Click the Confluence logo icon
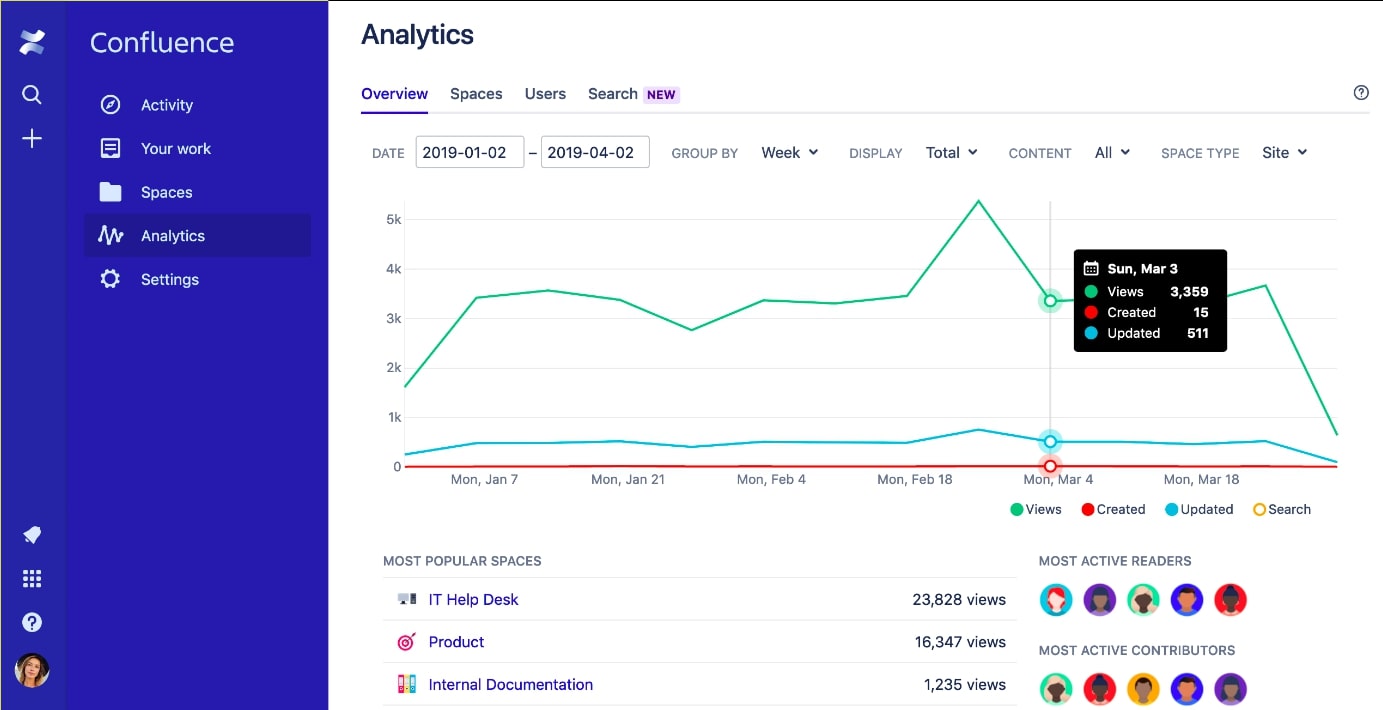The height and width of the screenshot is (710, 1383). point(32,42)
